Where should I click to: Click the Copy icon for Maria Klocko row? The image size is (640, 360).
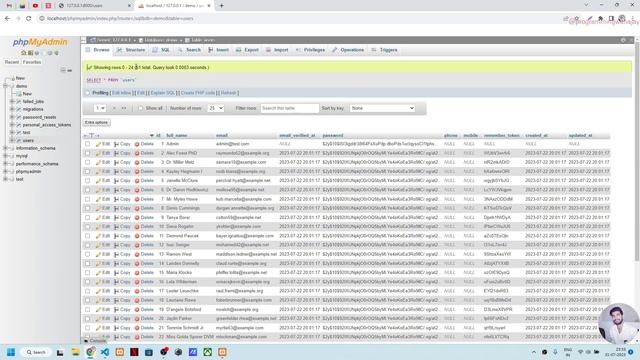click(116, 273)
